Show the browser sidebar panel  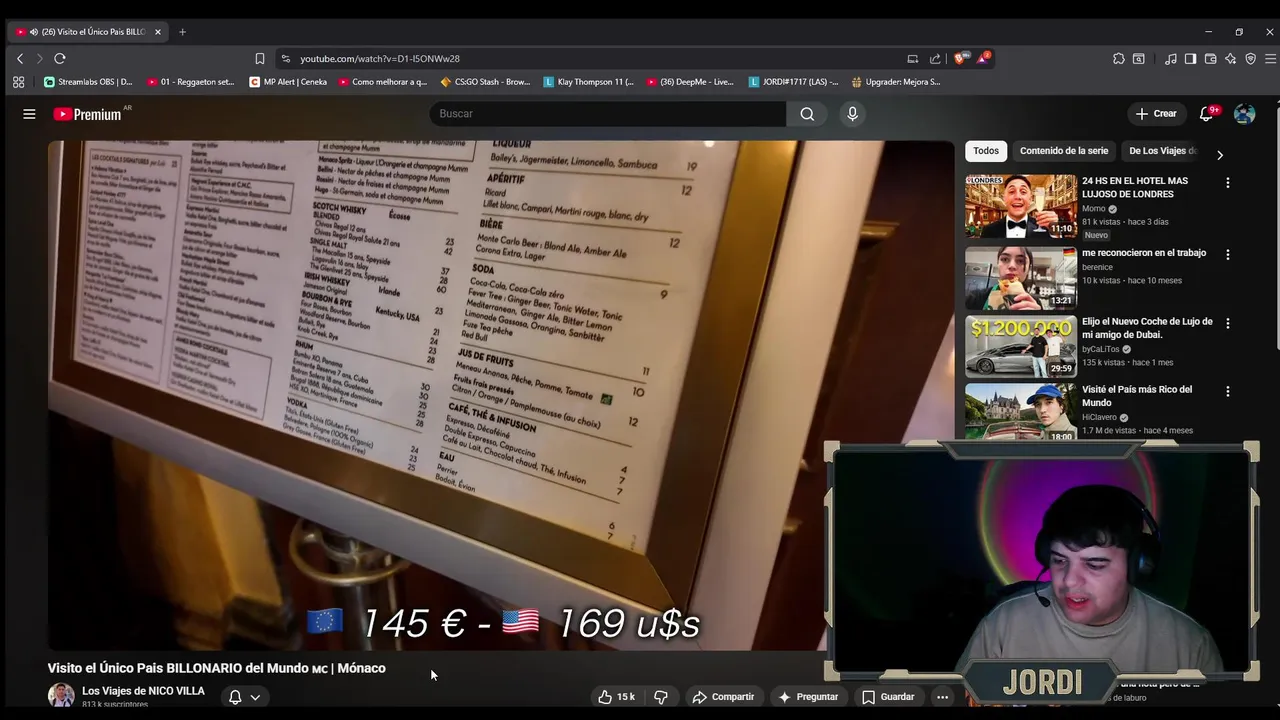tap(1190, 59)
